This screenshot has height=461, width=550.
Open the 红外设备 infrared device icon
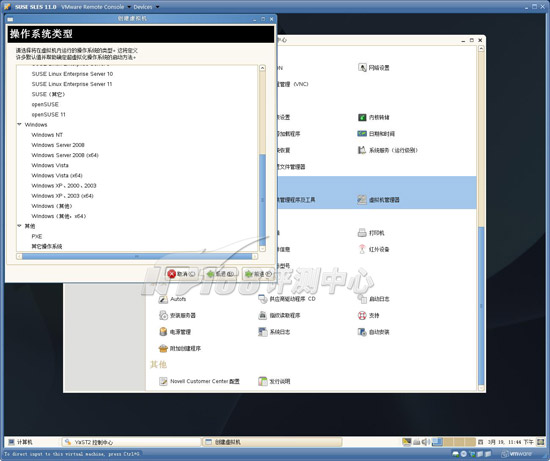point(362,249)
